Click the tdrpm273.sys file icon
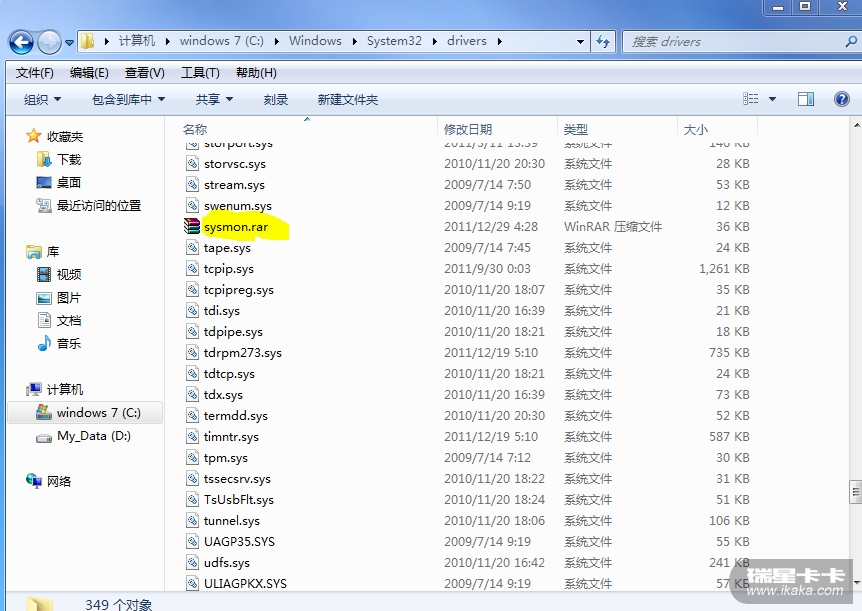Viewport: 862px width, 611px height. coord(192,353)
